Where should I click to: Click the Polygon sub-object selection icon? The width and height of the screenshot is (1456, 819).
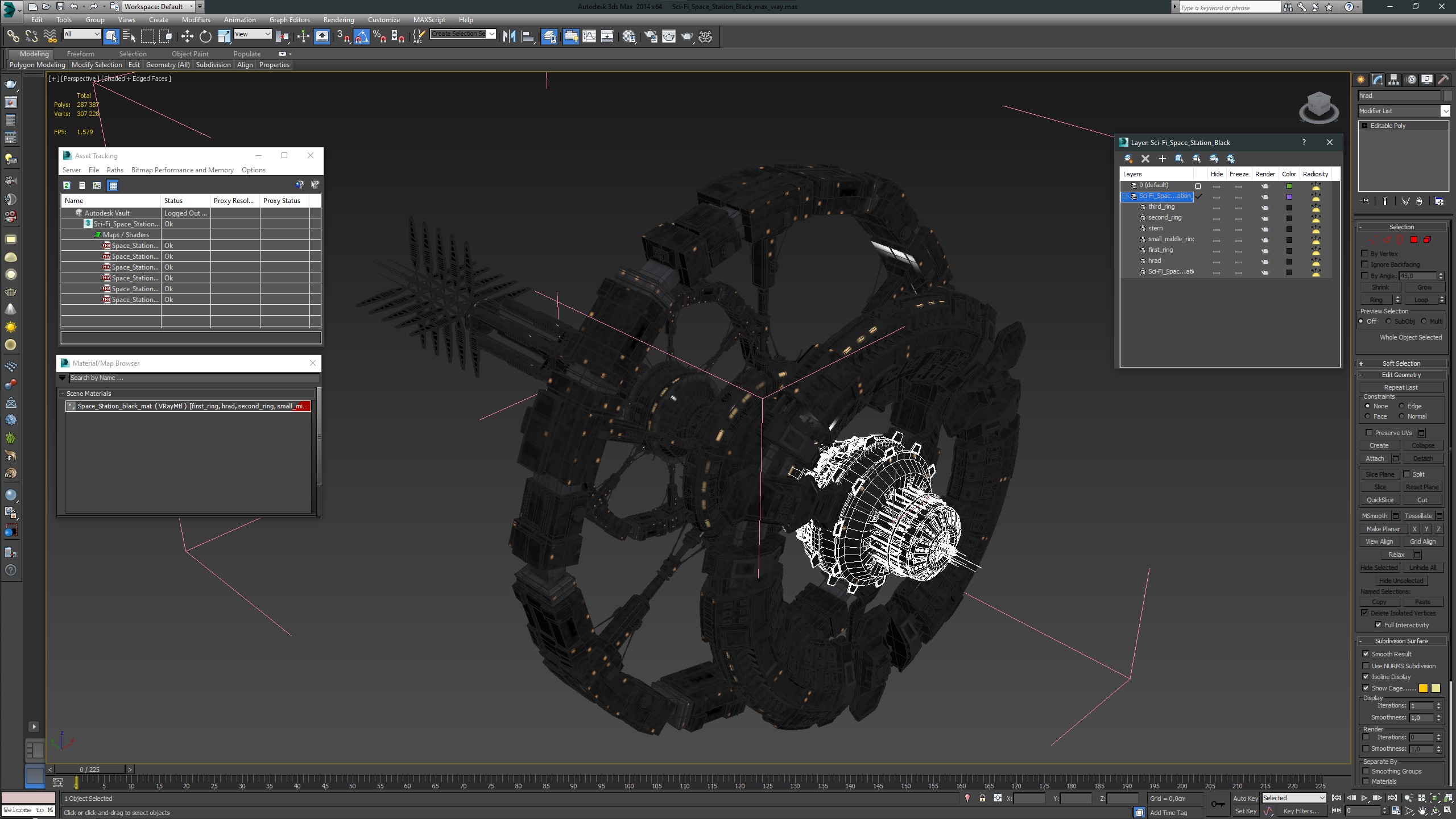click(1414, 239)
